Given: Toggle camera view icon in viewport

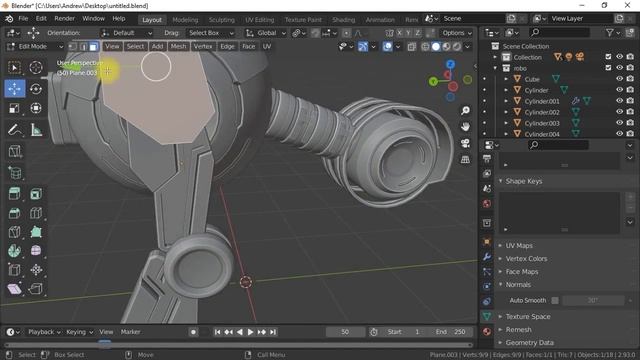Looking at the screenshot, I should [x=465, y=143].
